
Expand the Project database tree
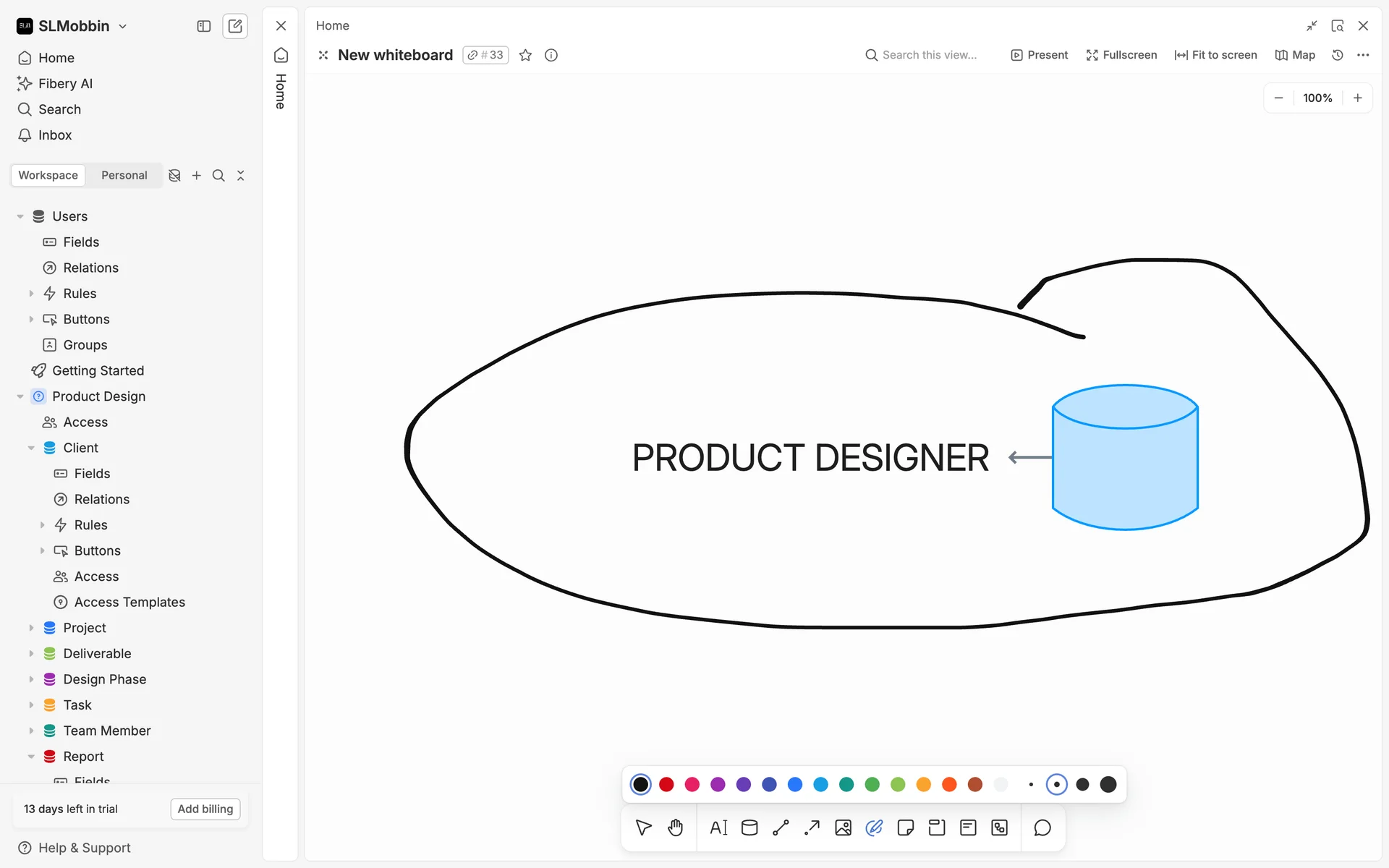click(x=31, y=628)
